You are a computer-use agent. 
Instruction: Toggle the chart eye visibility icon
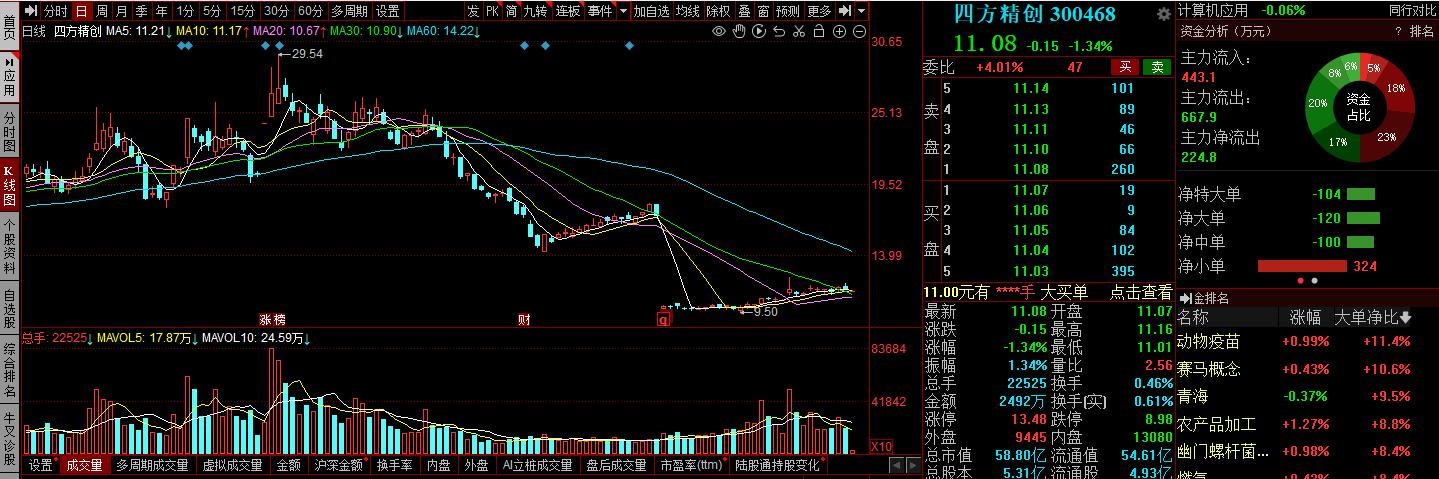coord(718,32)
